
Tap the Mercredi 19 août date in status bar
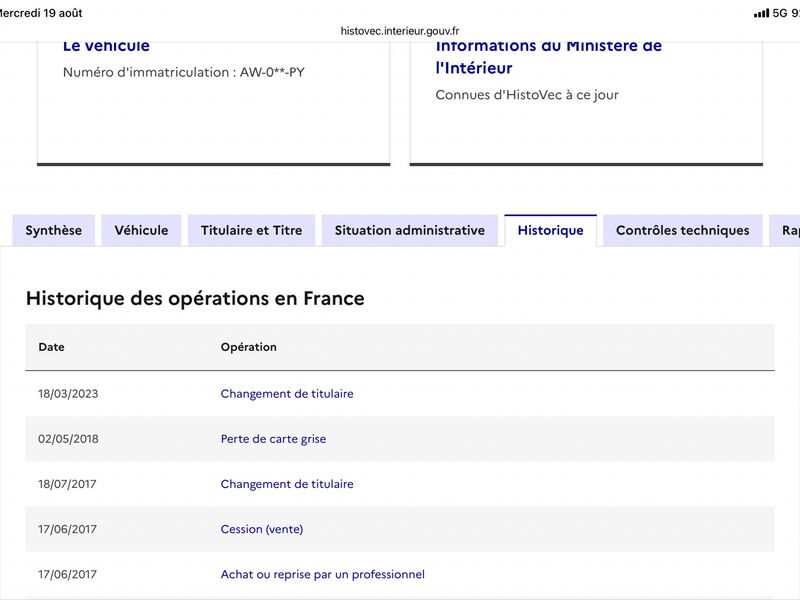click(x=41, y=13)
